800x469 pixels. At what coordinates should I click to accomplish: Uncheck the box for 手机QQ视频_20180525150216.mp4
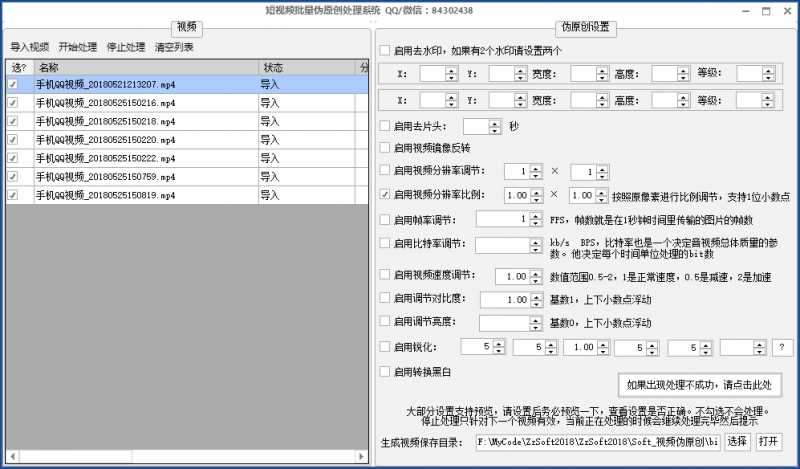point(13,103)
